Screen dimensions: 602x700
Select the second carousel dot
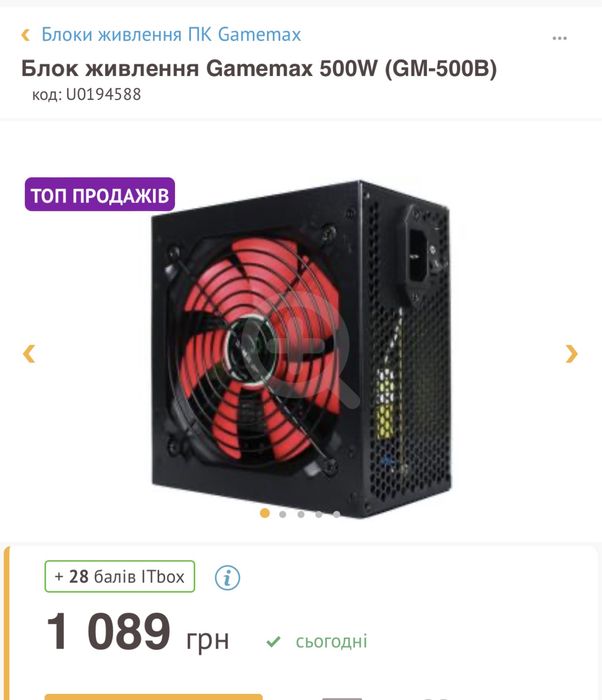pos(282,514)
